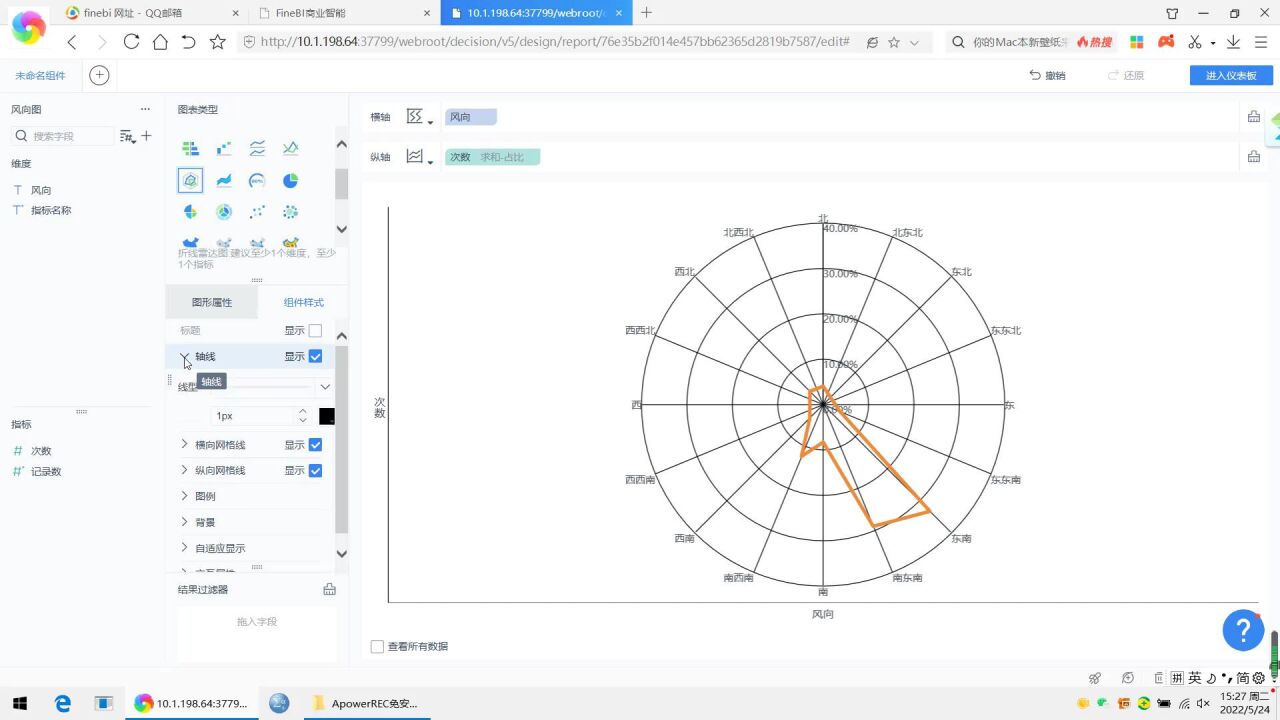Uncheck 横向网格线 显示 checkbox
Screen dimensions: 1280x720
click(x=315, y=445)
